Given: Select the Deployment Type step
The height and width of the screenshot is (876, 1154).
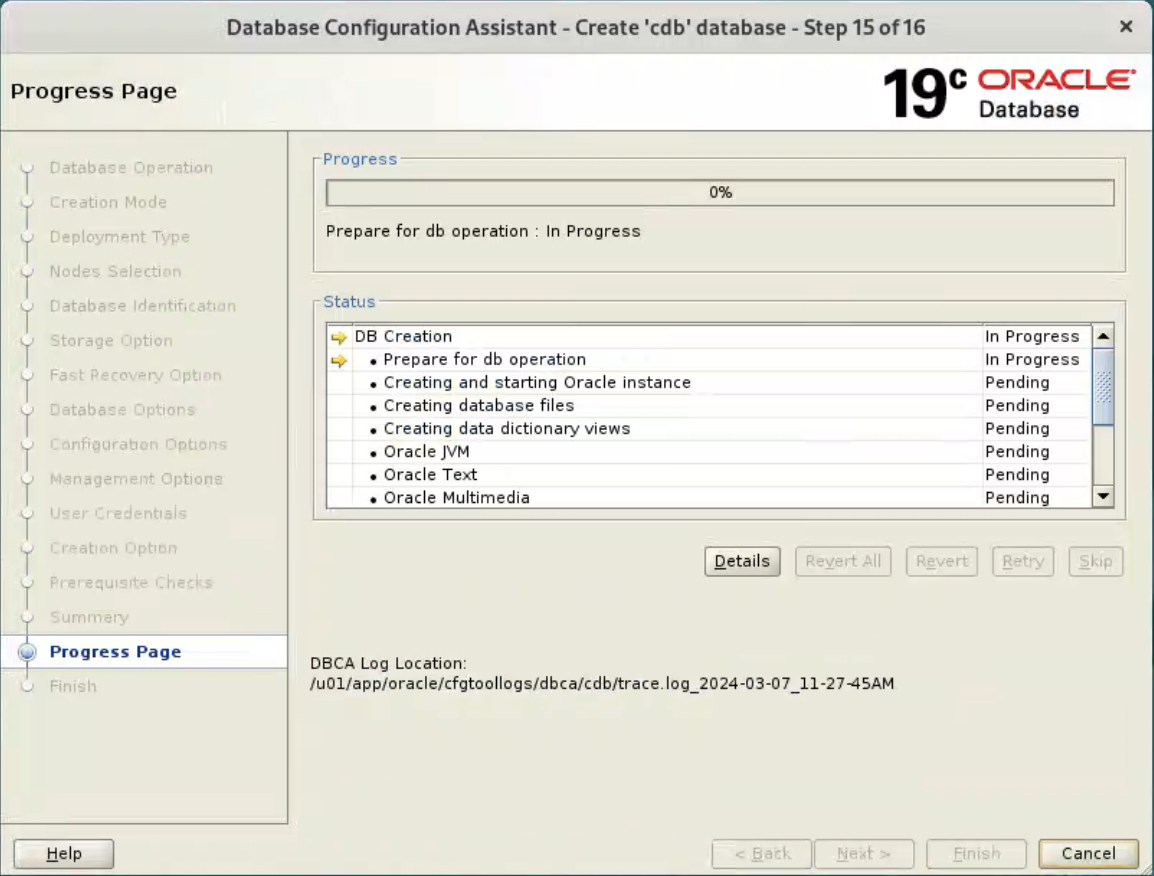Looking at the screenshot, I should [x=119, y=237].
